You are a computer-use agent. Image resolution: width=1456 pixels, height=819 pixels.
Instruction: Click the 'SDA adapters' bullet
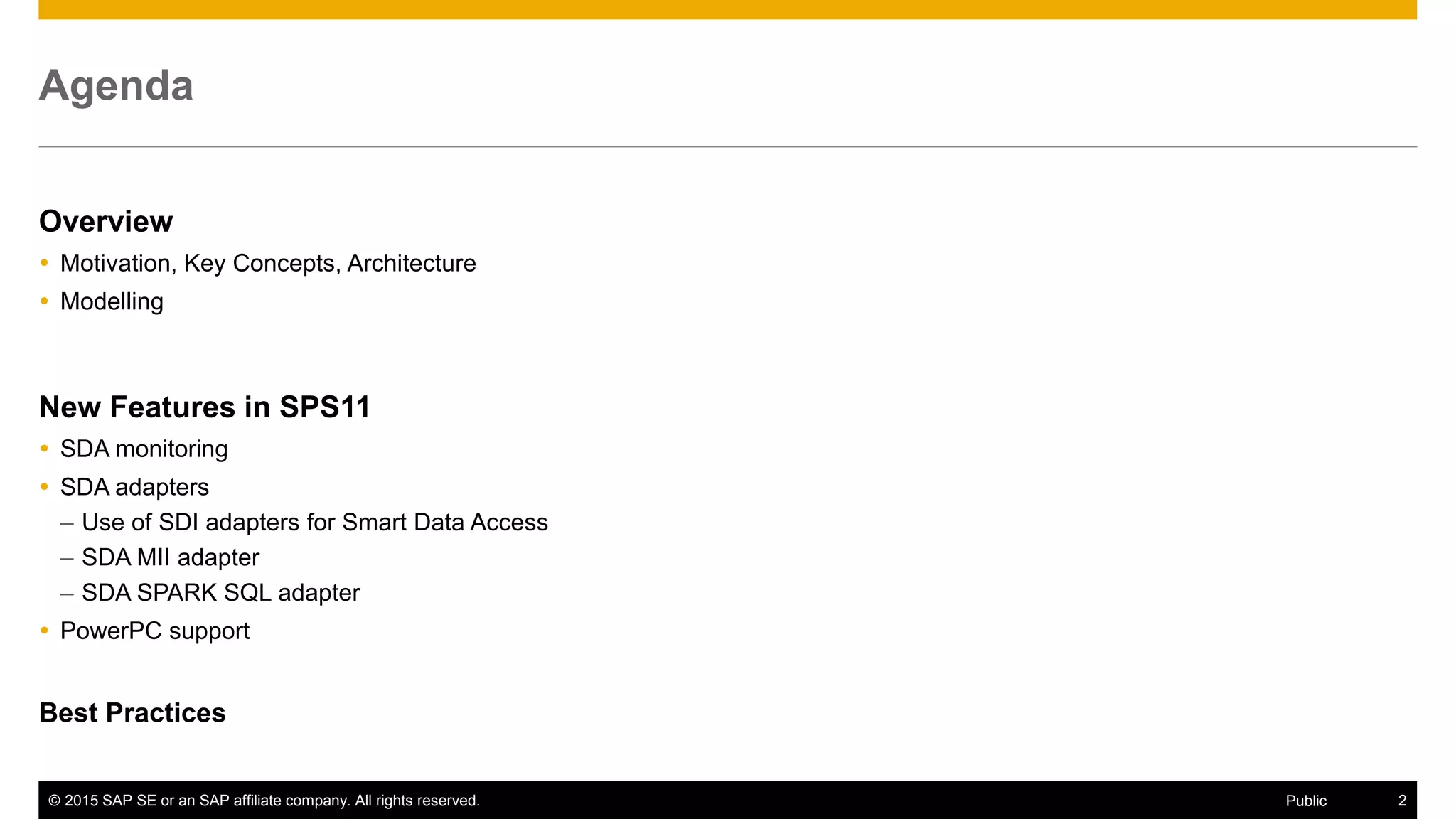click(134, 488)
